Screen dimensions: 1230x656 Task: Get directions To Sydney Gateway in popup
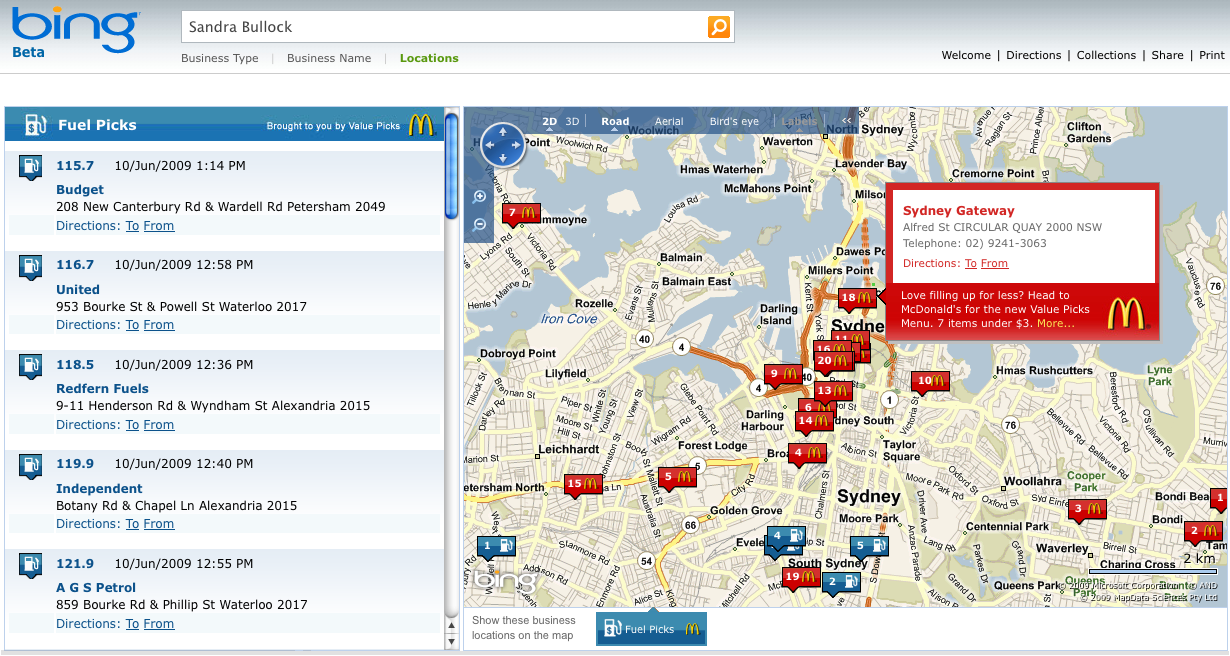pyautogui.click(x=971, y=264)
